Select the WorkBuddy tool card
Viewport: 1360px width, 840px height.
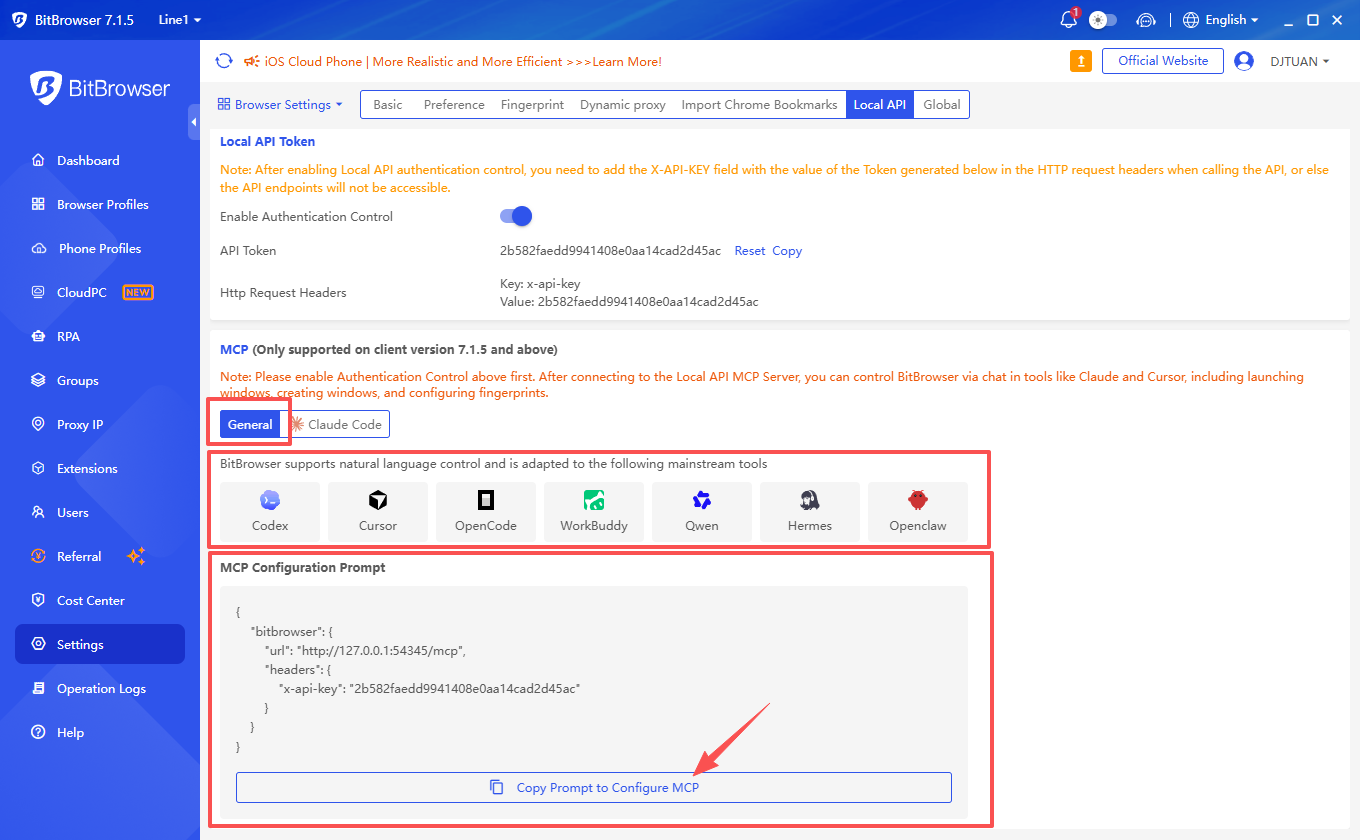point(594,512)
